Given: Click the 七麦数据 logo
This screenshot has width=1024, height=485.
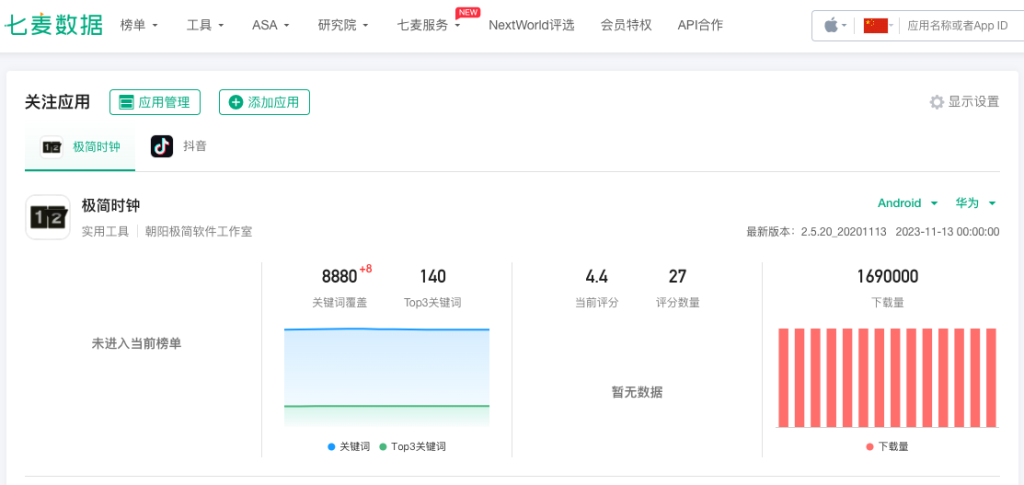Looking at the screenshot, I should tap(54, 25).
